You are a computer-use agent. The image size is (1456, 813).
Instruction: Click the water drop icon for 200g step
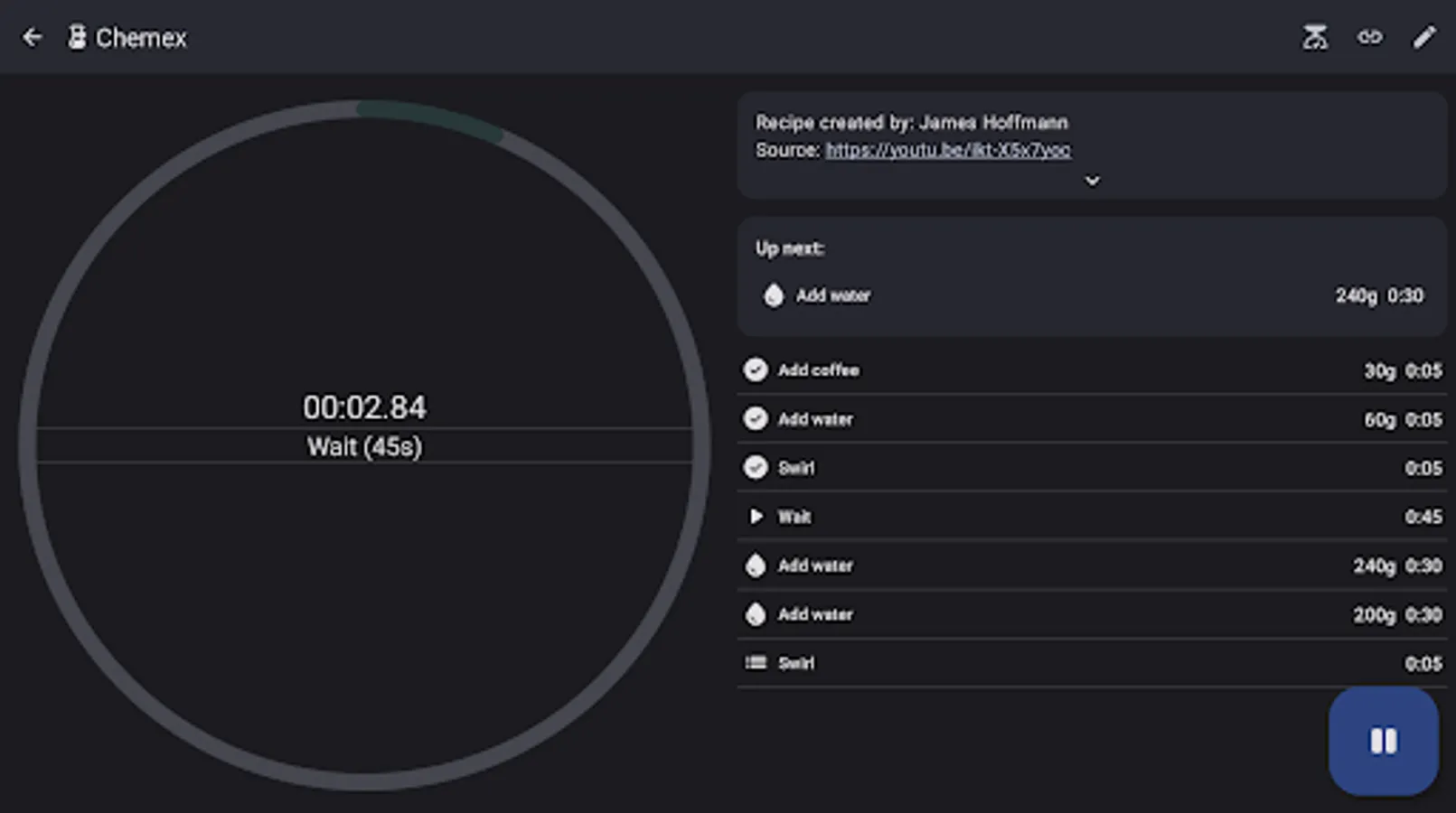tap(756, 614)
